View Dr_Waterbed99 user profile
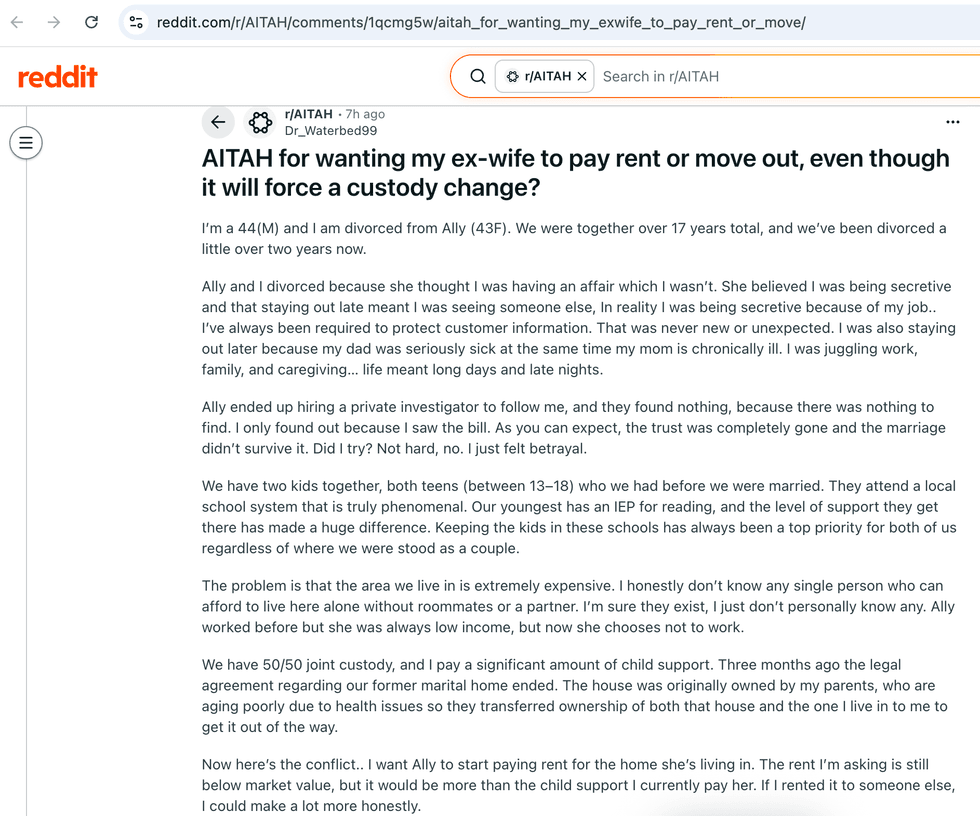Viewport: 980px width, 816px height. pyautogui.click(x=331, y=131)
